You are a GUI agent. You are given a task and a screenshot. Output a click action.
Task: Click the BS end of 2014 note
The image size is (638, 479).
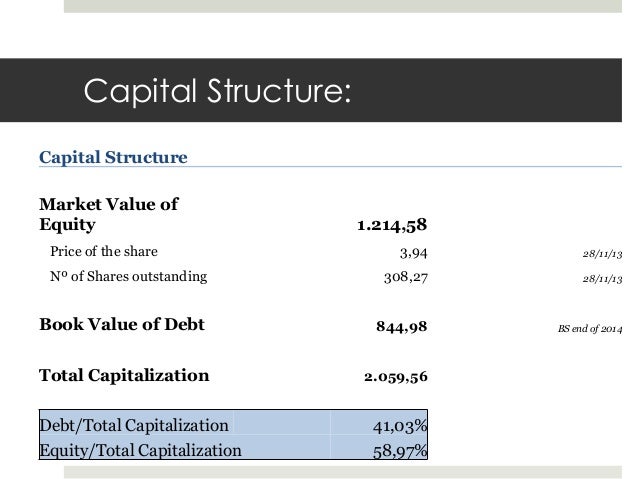pos(590,329)
